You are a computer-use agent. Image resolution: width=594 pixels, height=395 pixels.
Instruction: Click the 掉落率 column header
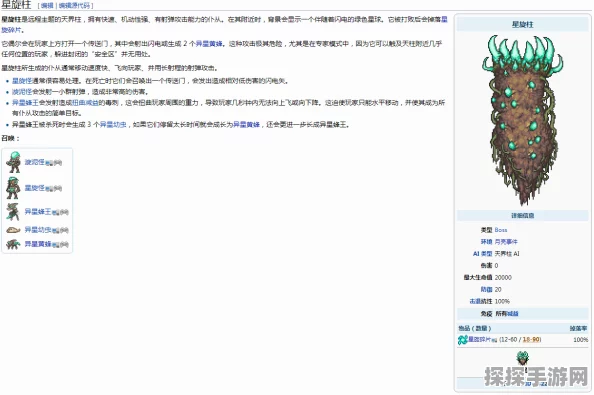(x=579, y=328)
